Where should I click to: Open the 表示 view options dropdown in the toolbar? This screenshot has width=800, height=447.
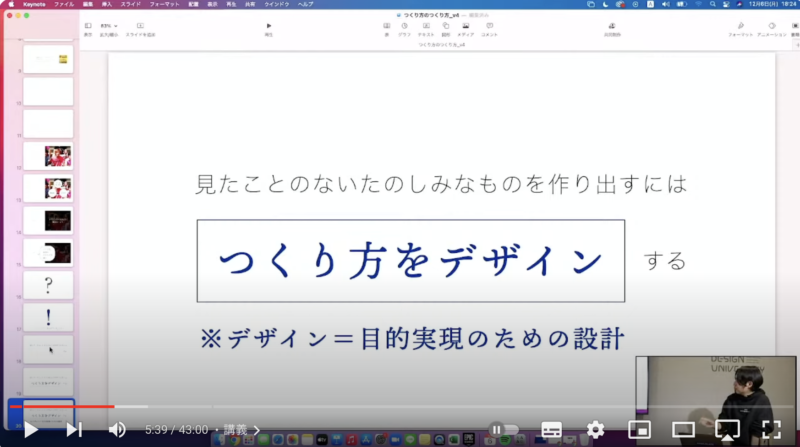(x=87, y=27)
